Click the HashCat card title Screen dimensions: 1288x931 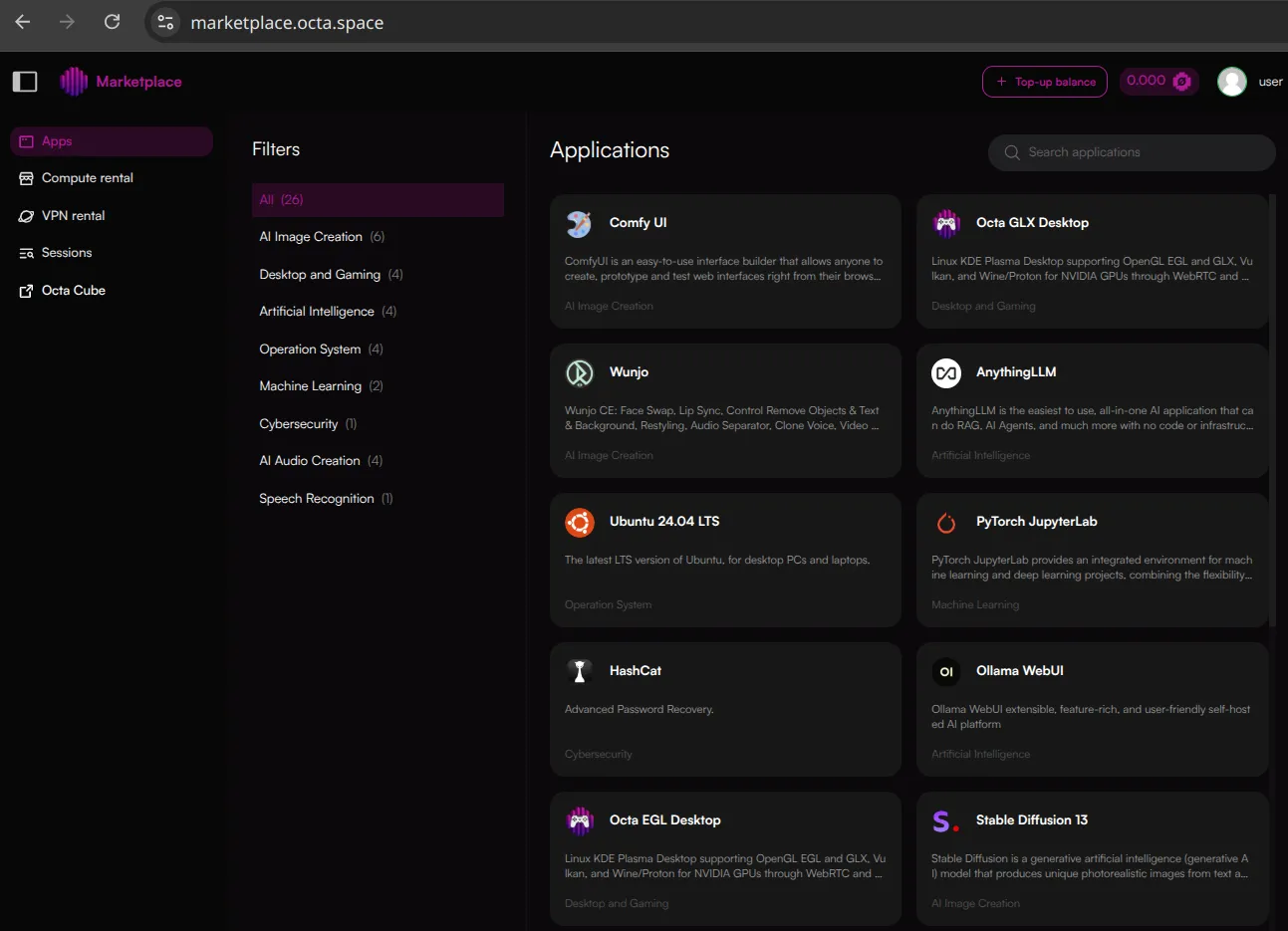coord(636,671)
